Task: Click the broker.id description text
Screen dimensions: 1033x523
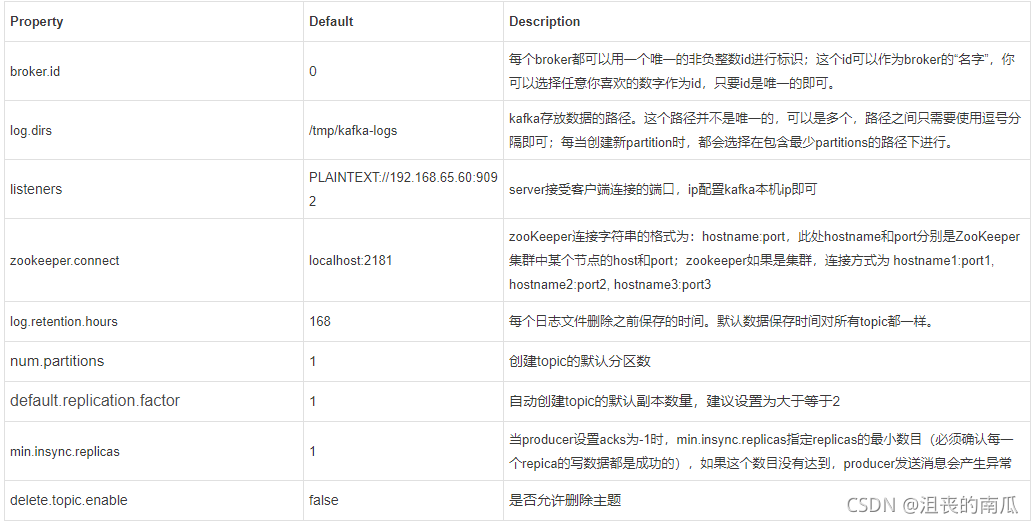Action: [x=762, y=71]
